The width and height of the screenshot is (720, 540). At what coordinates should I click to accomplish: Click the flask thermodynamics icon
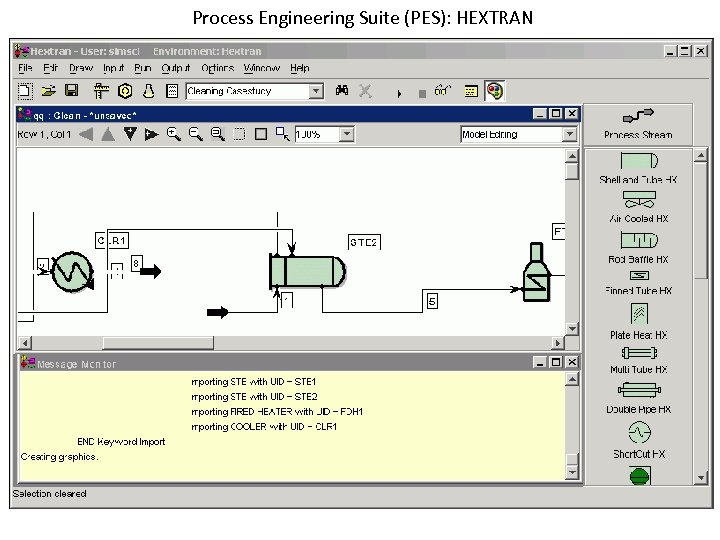[148, 91]
